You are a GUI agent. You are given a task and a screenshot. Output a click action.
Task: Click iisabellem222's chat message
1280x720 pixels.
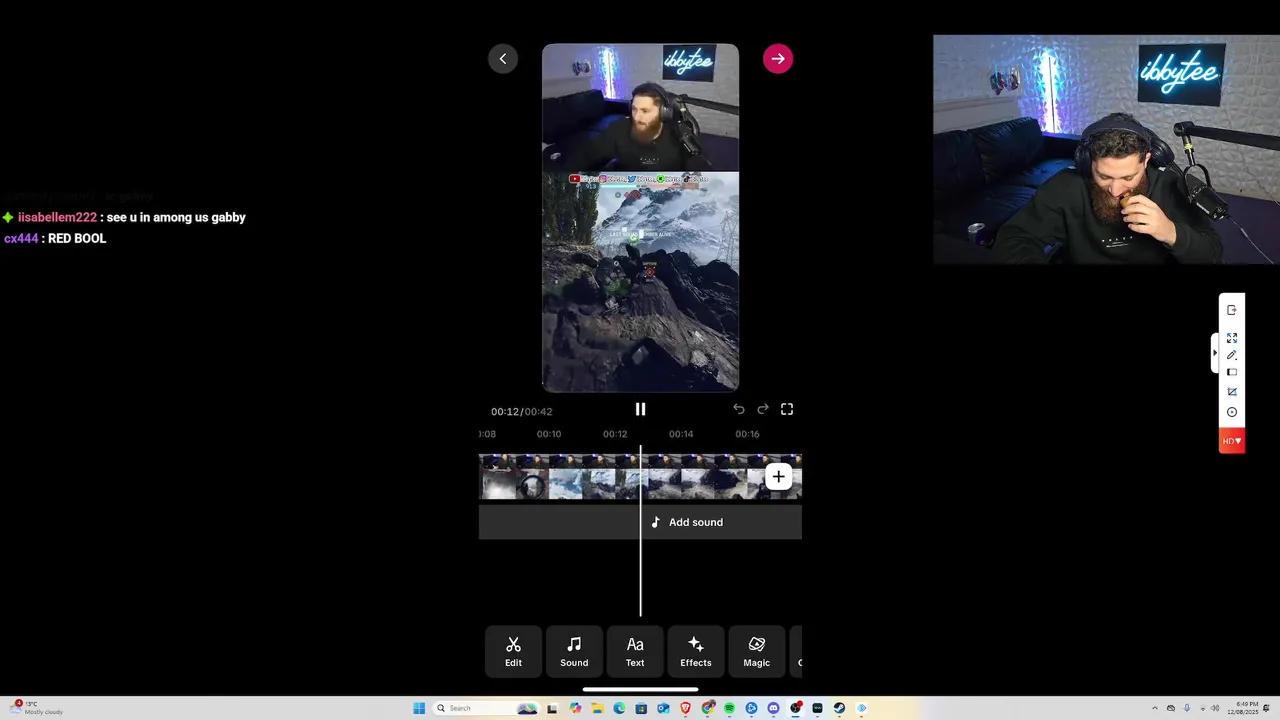124,217
